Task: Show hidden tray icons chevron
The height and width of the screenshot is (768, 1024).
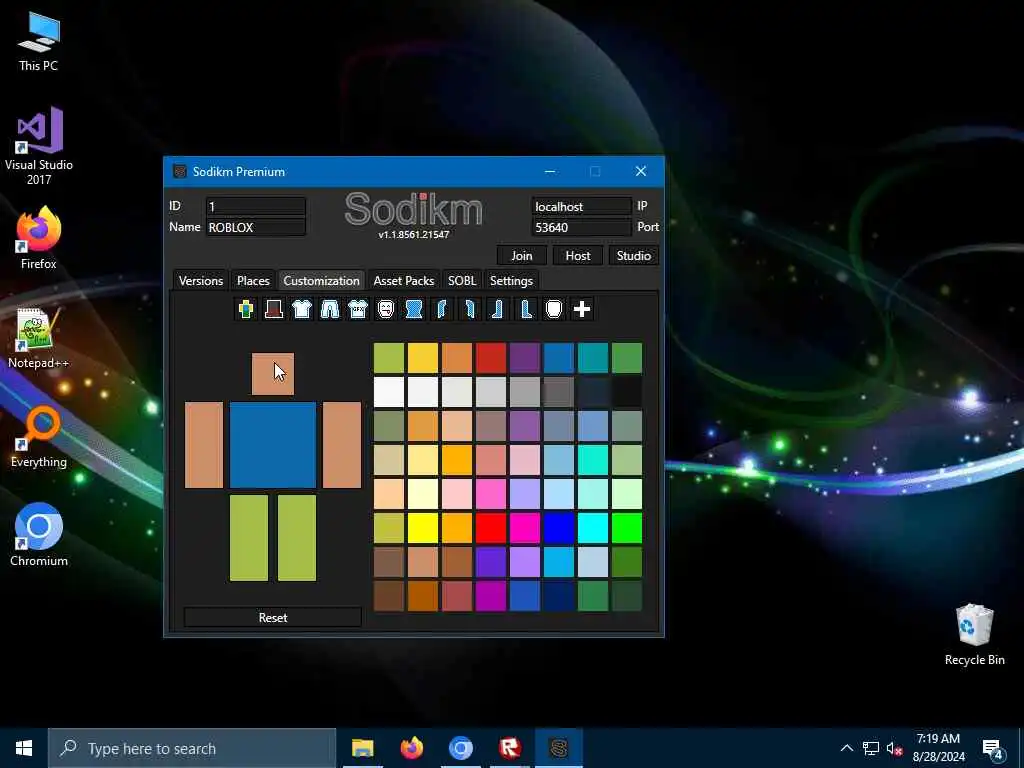Action: (x=846, y=748)
